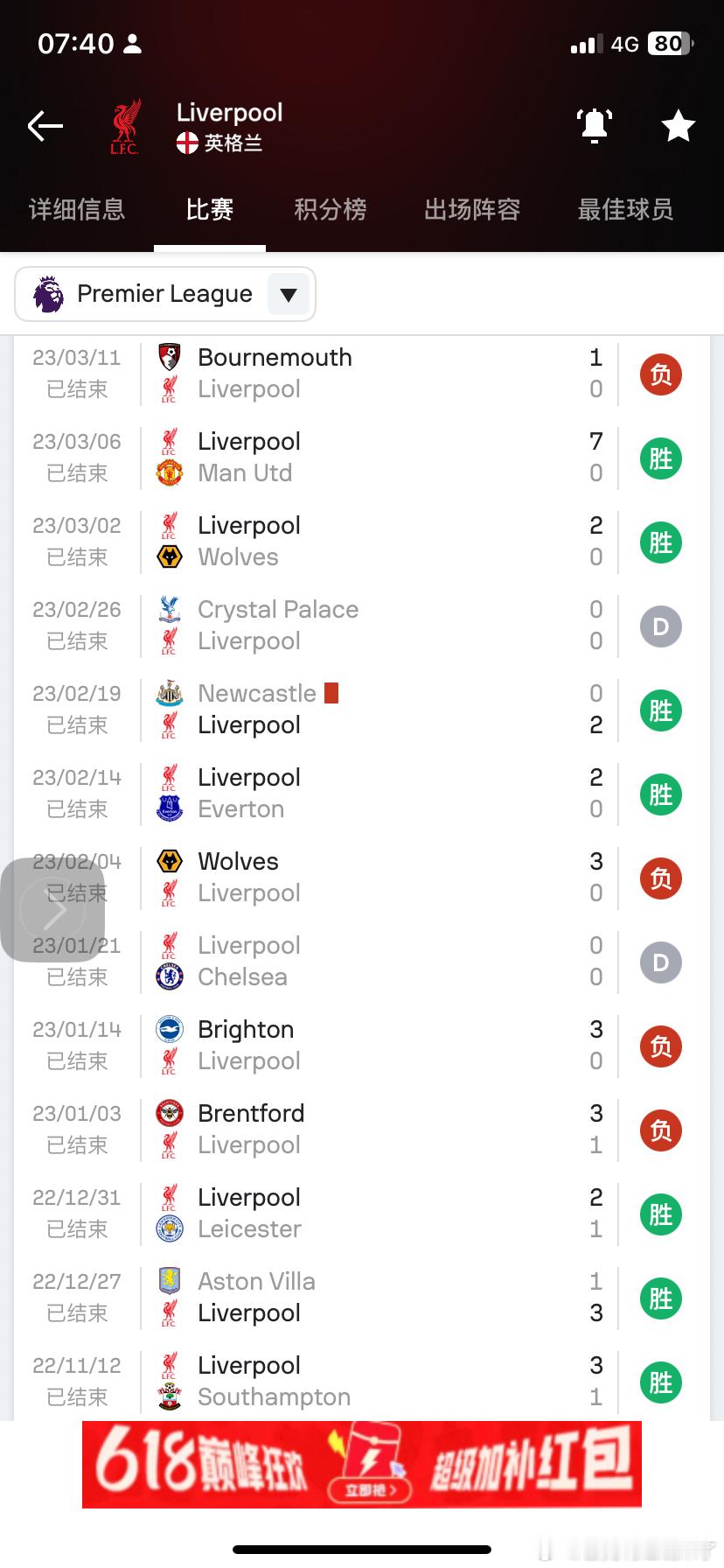Toggle the notification bell for Liverpool

(x=595, y=127)
